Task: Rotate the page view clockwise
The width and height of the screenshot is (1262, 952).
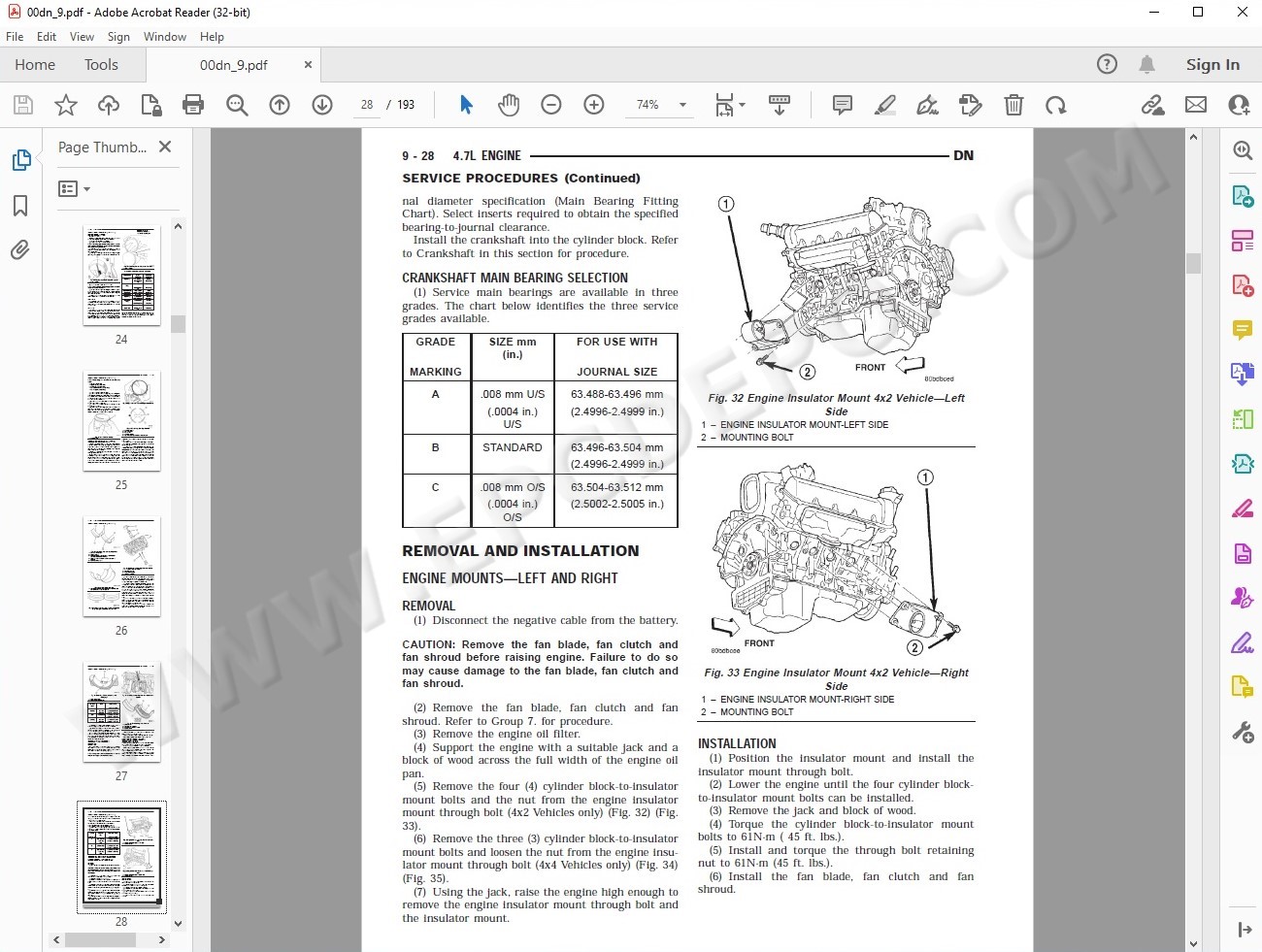Action: 1056,105
